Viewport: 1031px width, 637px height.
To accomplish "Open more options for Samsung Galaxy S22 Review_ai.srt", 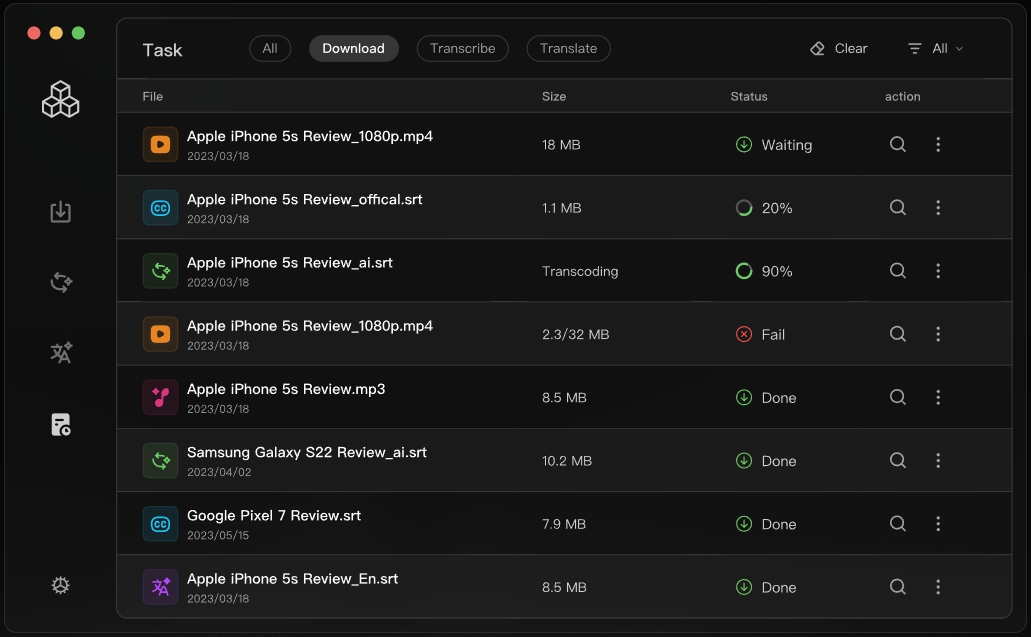I will click(x=938, y=460).
